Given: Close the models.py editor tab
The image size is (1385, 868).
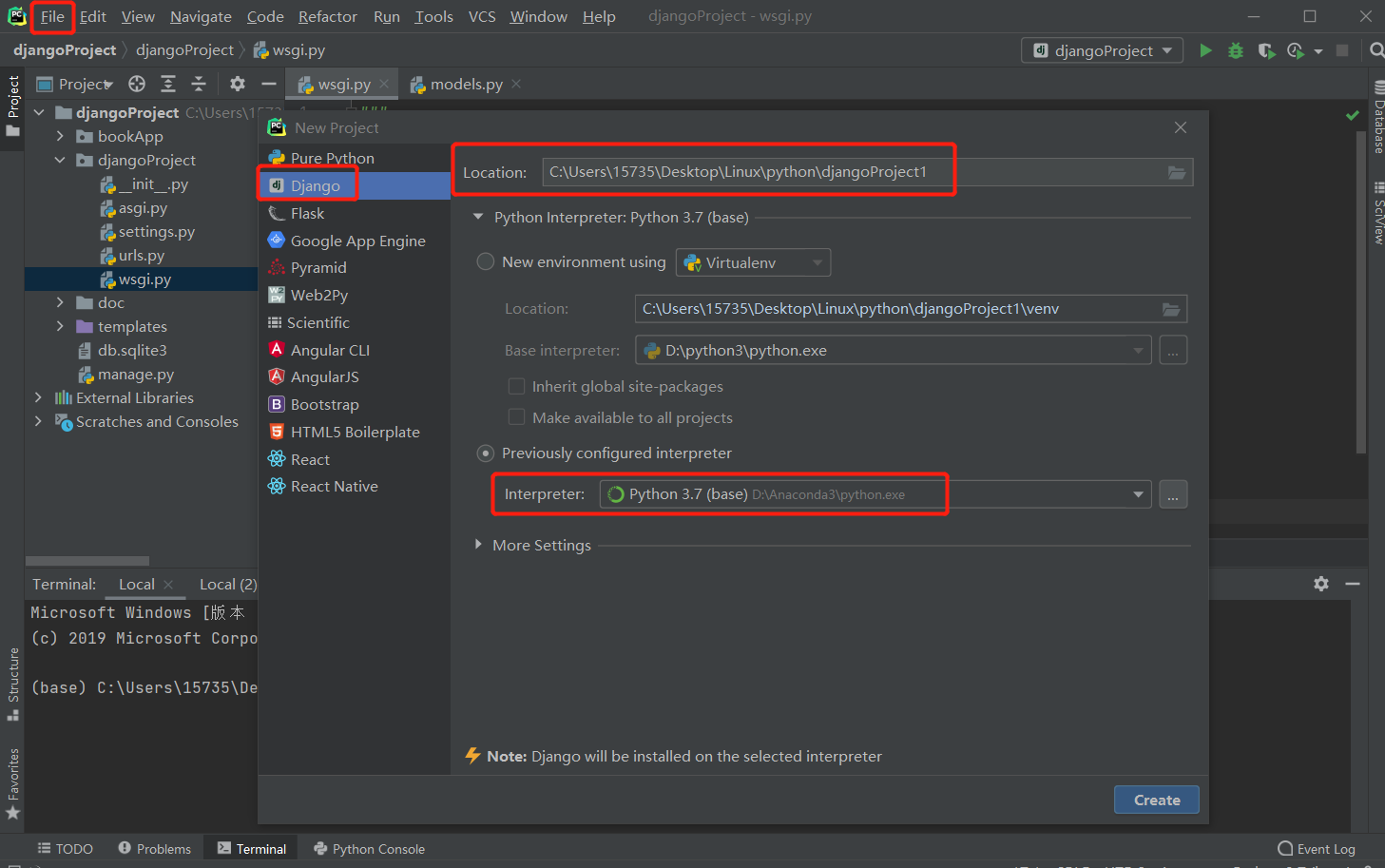Looking at the screenshot, I should coord(516,84).
